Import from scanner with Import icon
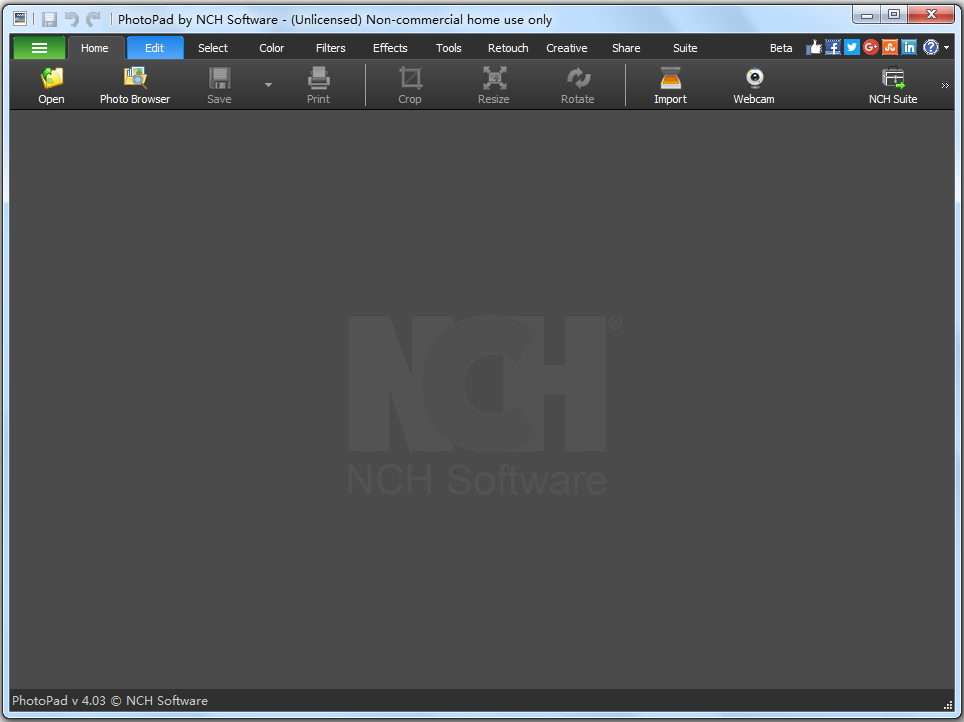964x722 pixels. pyautogui.click(x=671, y=85)
